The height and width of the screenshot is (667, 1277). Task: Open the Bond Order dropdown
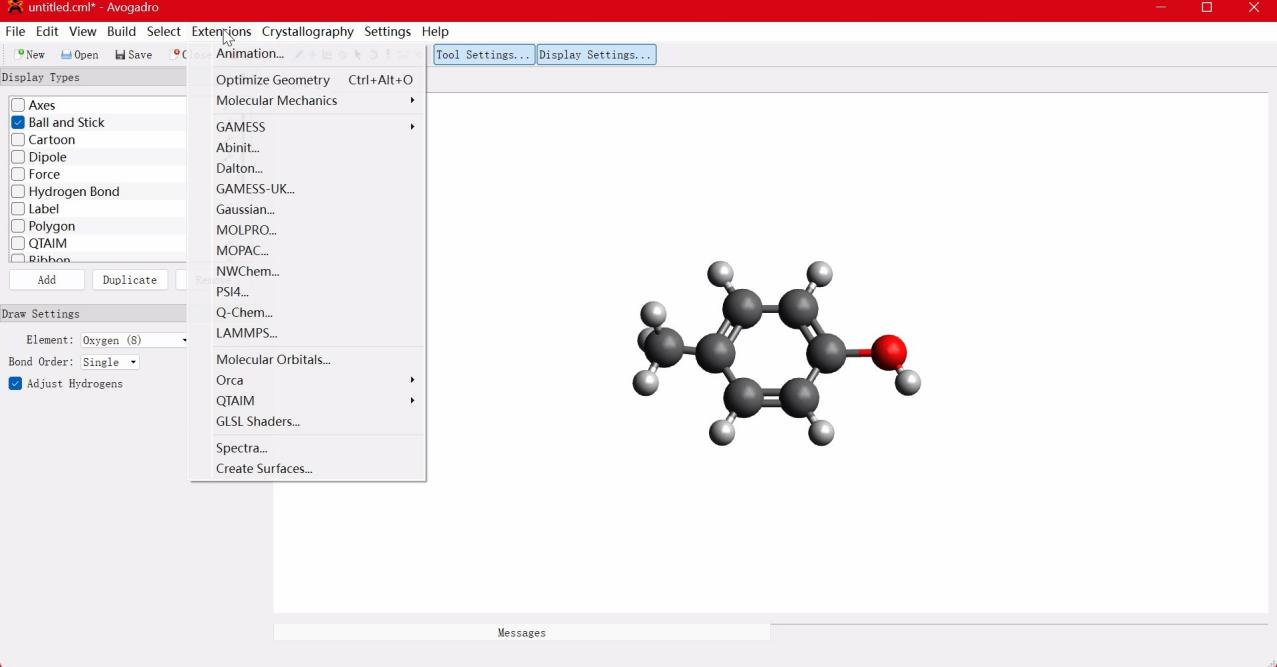point(110,362)
